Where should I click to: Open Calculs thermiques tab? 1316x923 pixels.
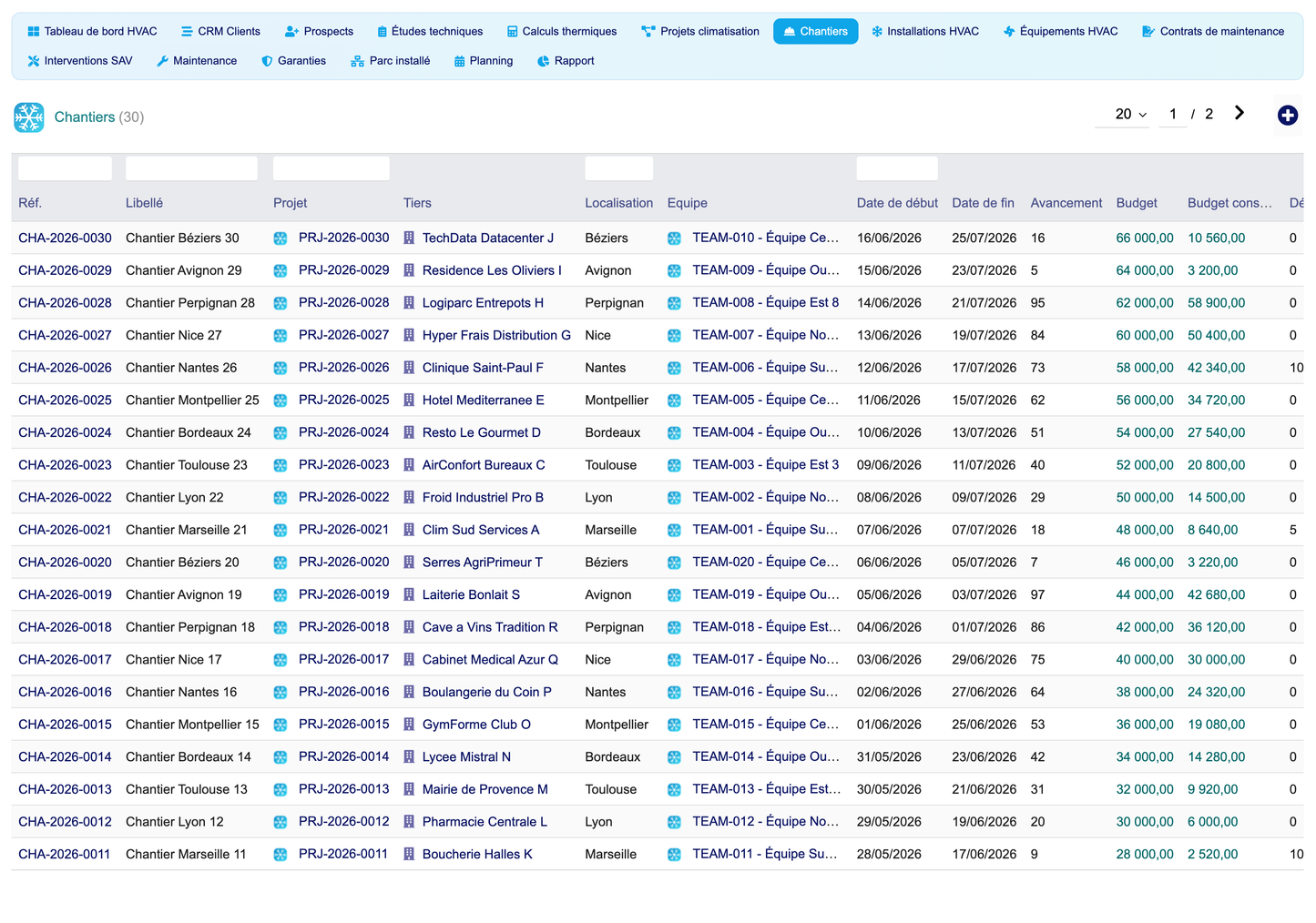tap(562, 31)
